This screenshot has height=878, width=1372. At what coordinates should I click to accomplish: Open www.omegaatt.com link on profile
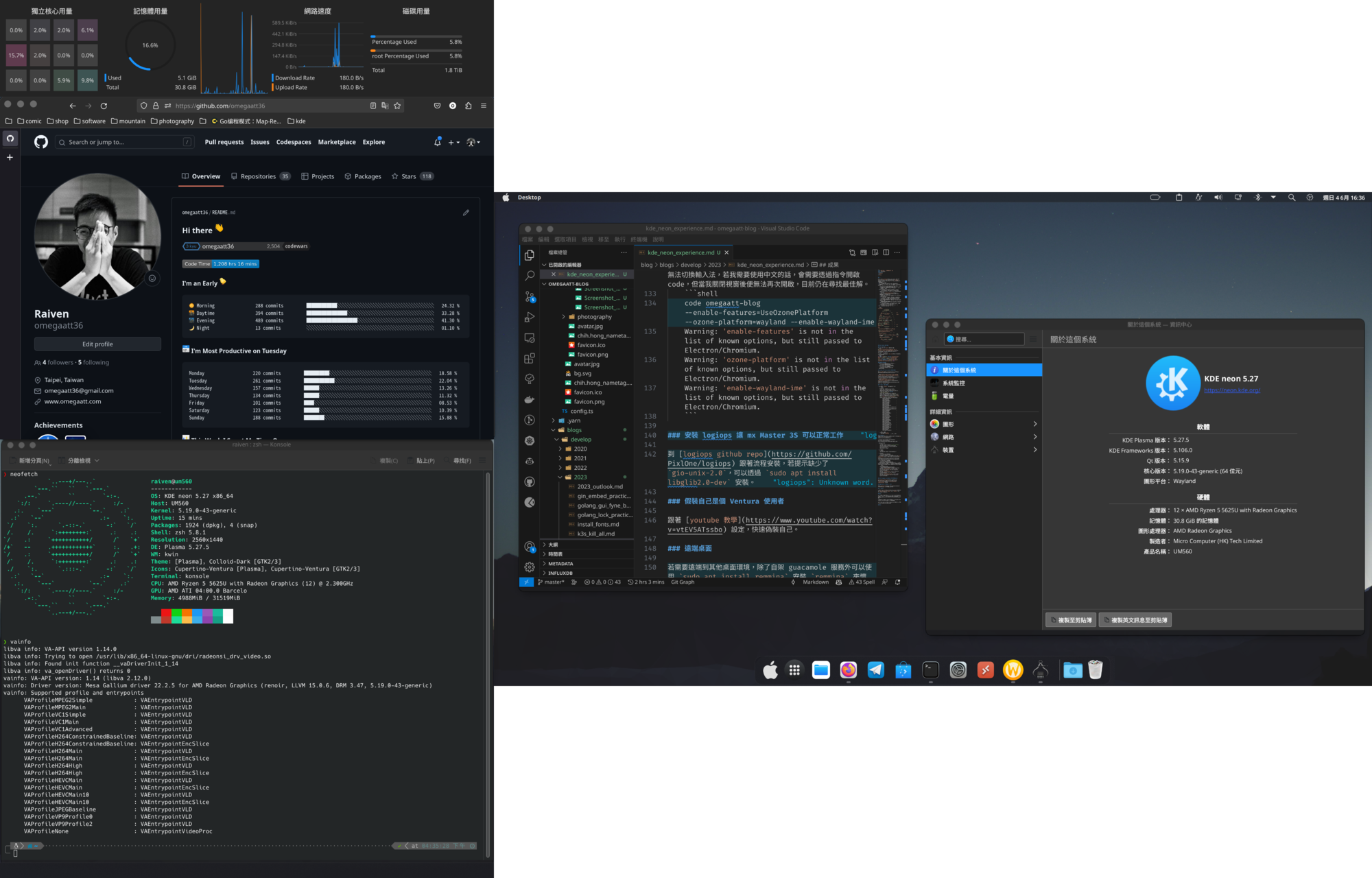coord(73,402)
